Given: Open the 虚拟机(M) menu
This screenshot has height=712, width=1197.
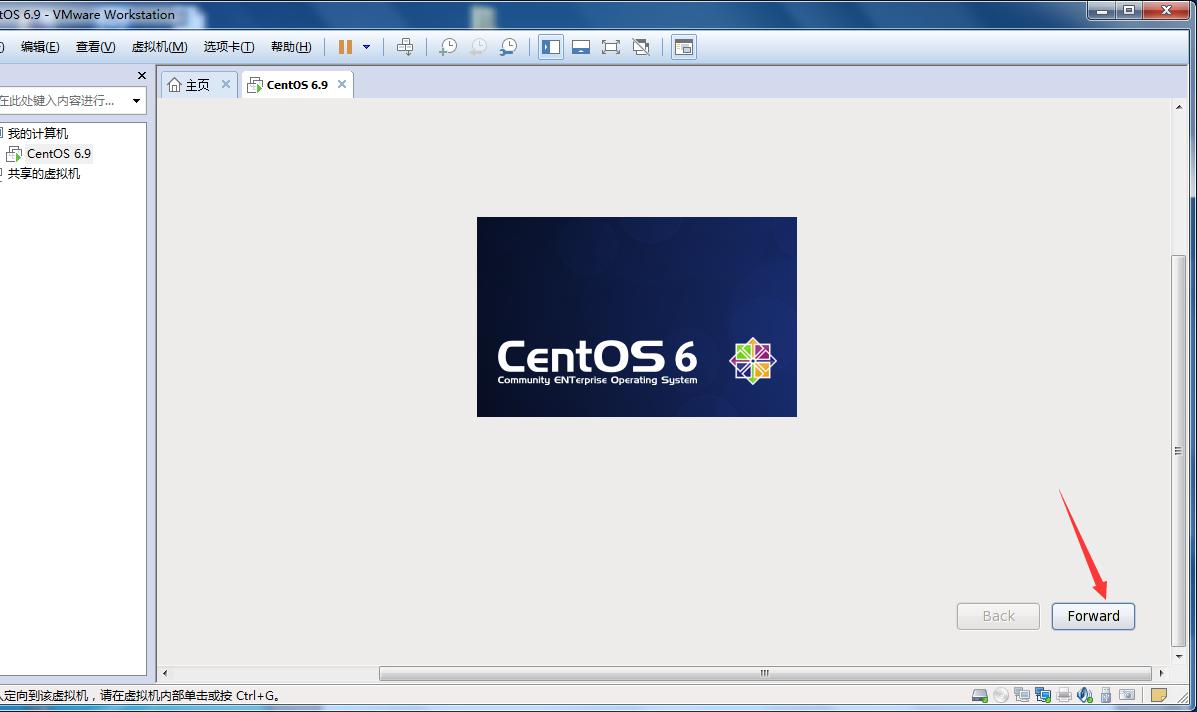Looking at the screenshot, I should click(x=160, y=47).
